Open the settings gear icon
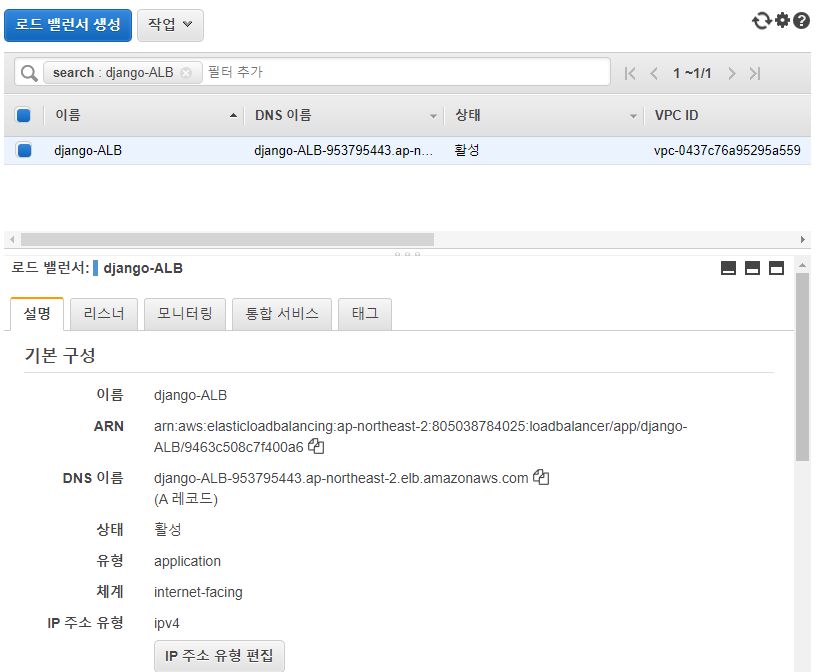 [x=783, y=20]
